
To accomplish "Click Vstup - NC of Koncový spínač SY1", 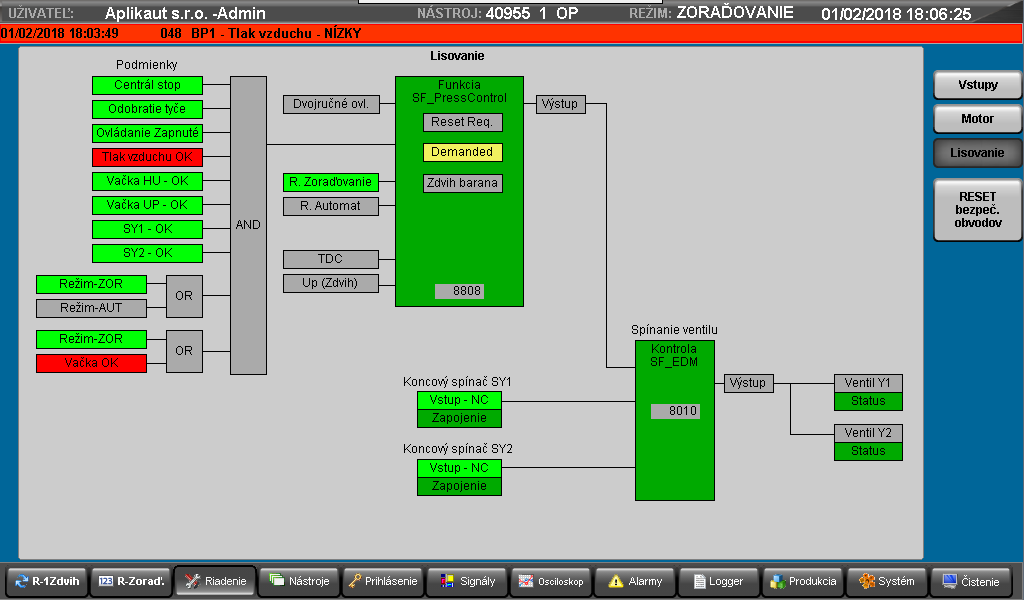I will [x=459, y=400].
